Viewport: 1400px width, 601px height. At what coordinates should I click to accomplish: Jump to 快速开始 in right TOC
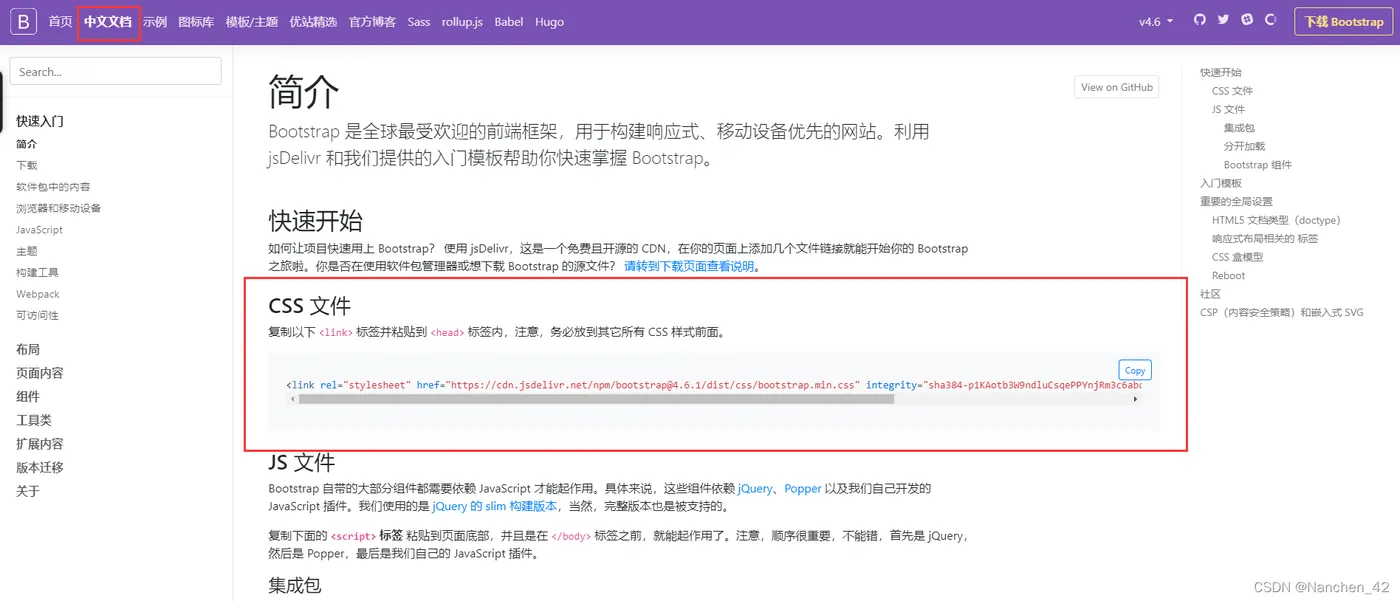coord(1221,72)
